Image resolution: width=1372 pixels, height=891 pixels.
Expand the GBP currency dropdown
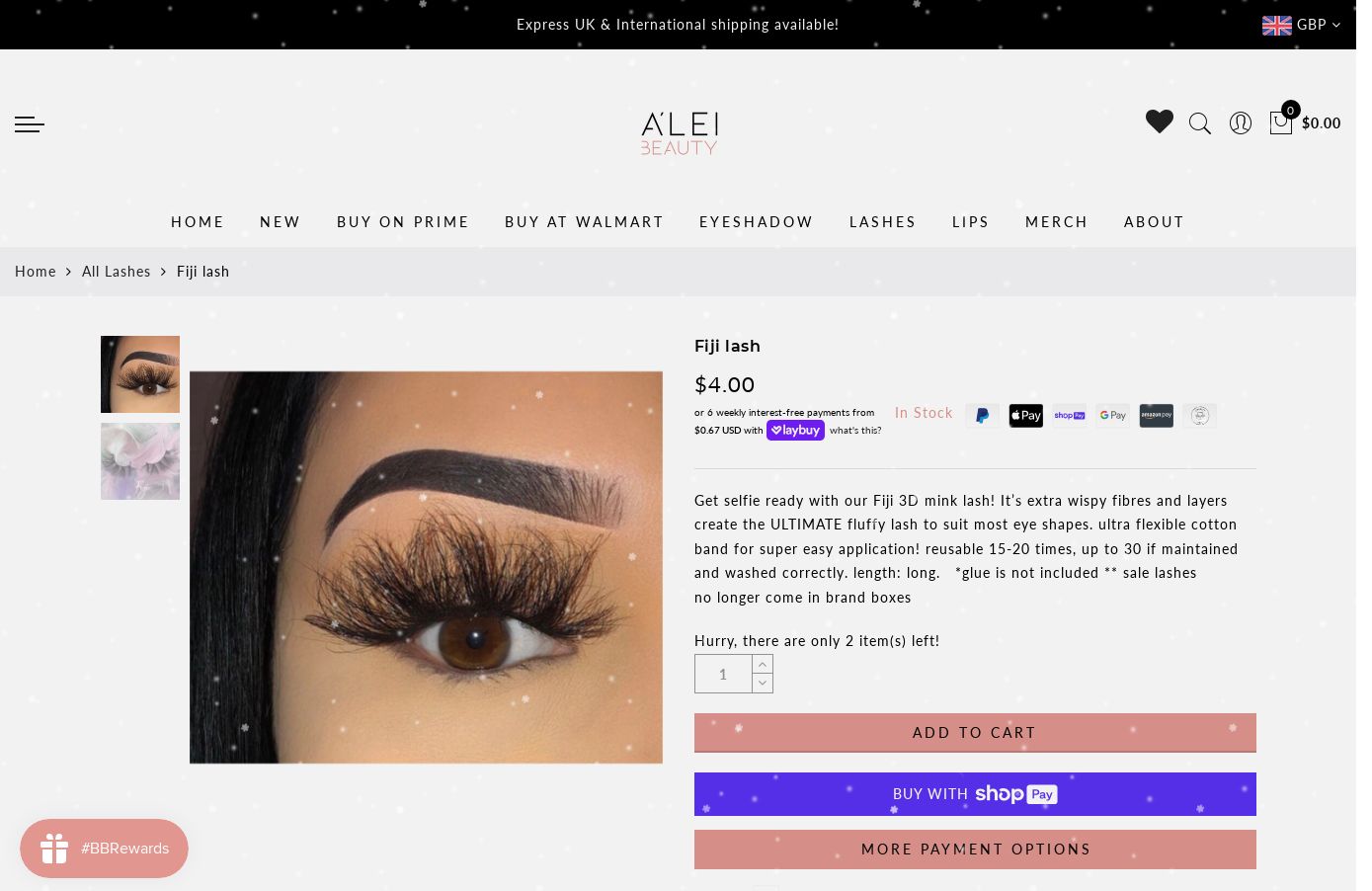click(x=1302, y=25)
